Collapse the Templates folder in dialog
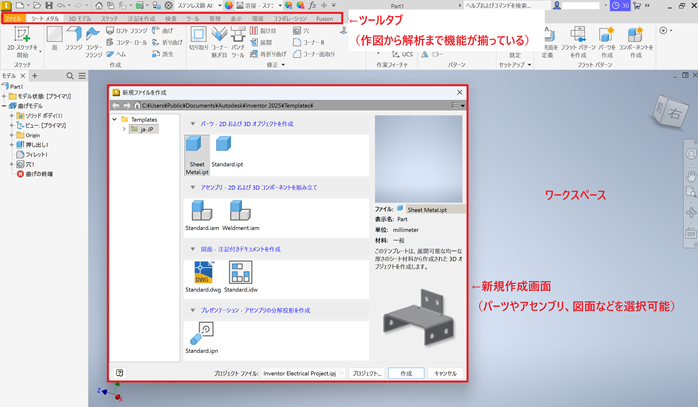This screenshot has height=407, width=698. [x=115, y=119]
